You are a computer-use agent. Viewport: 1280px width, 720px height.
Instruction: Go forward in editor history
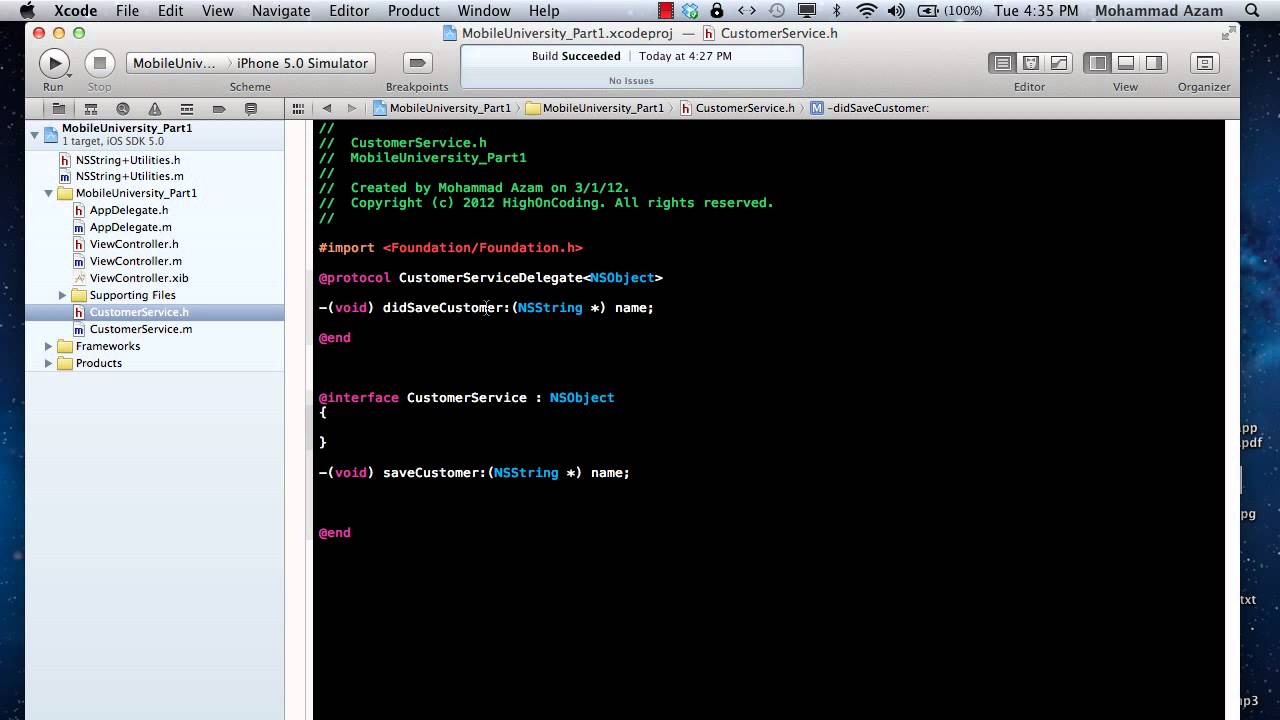351,108
